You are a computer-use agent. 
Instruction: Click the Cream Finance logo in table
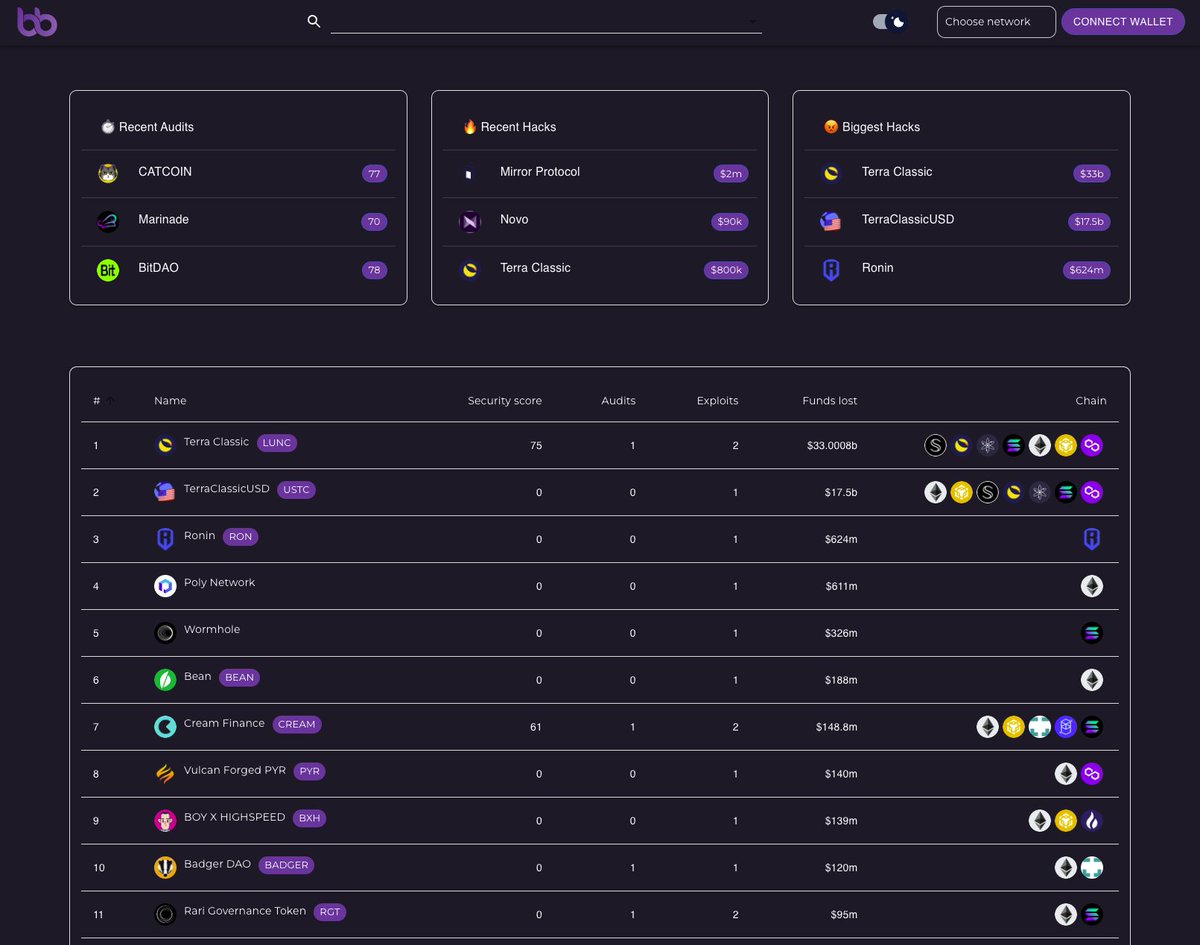point(165,727)
